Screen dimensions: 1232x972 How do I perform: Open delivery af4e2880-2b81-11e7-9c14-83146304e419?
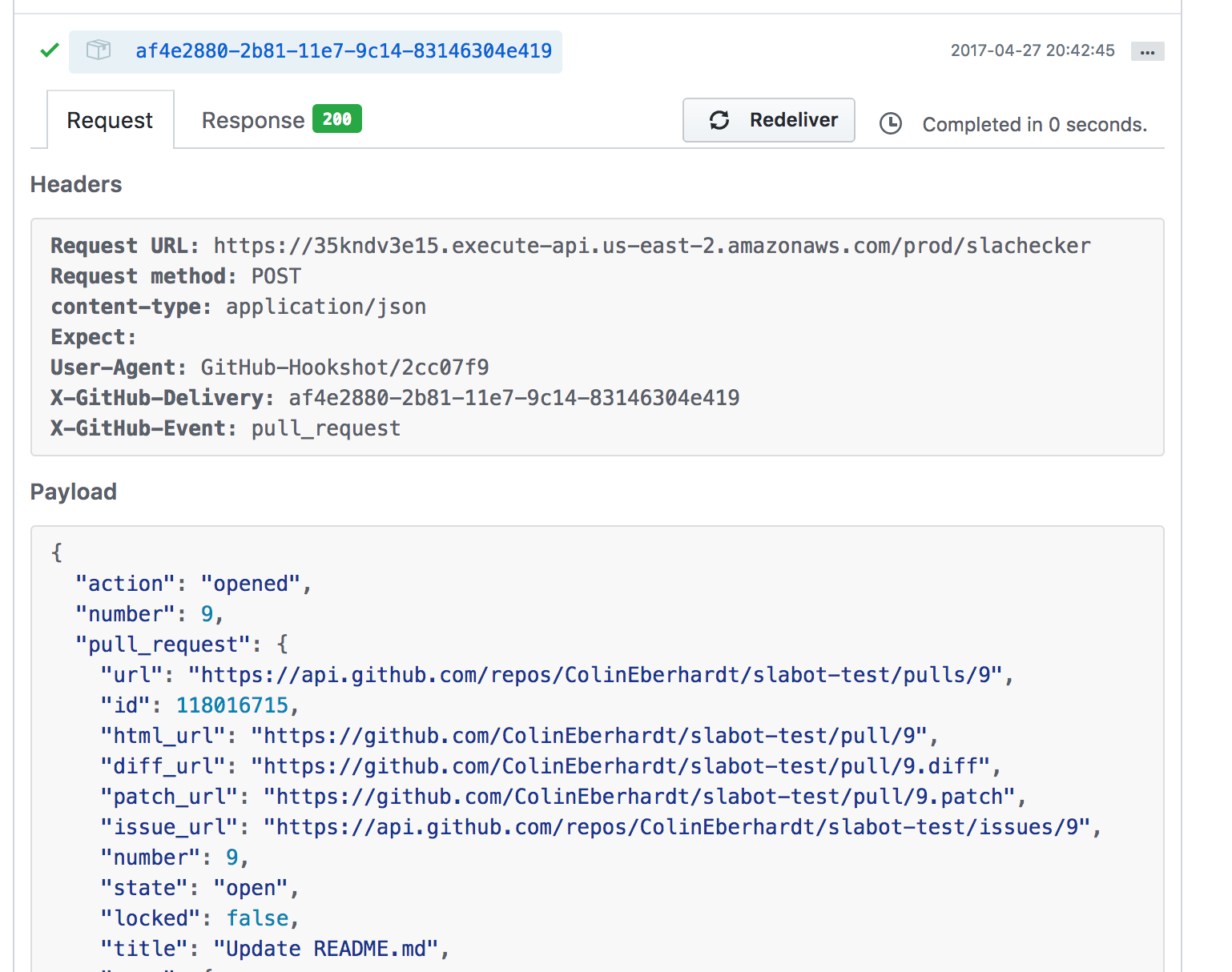tap(343, 51)
